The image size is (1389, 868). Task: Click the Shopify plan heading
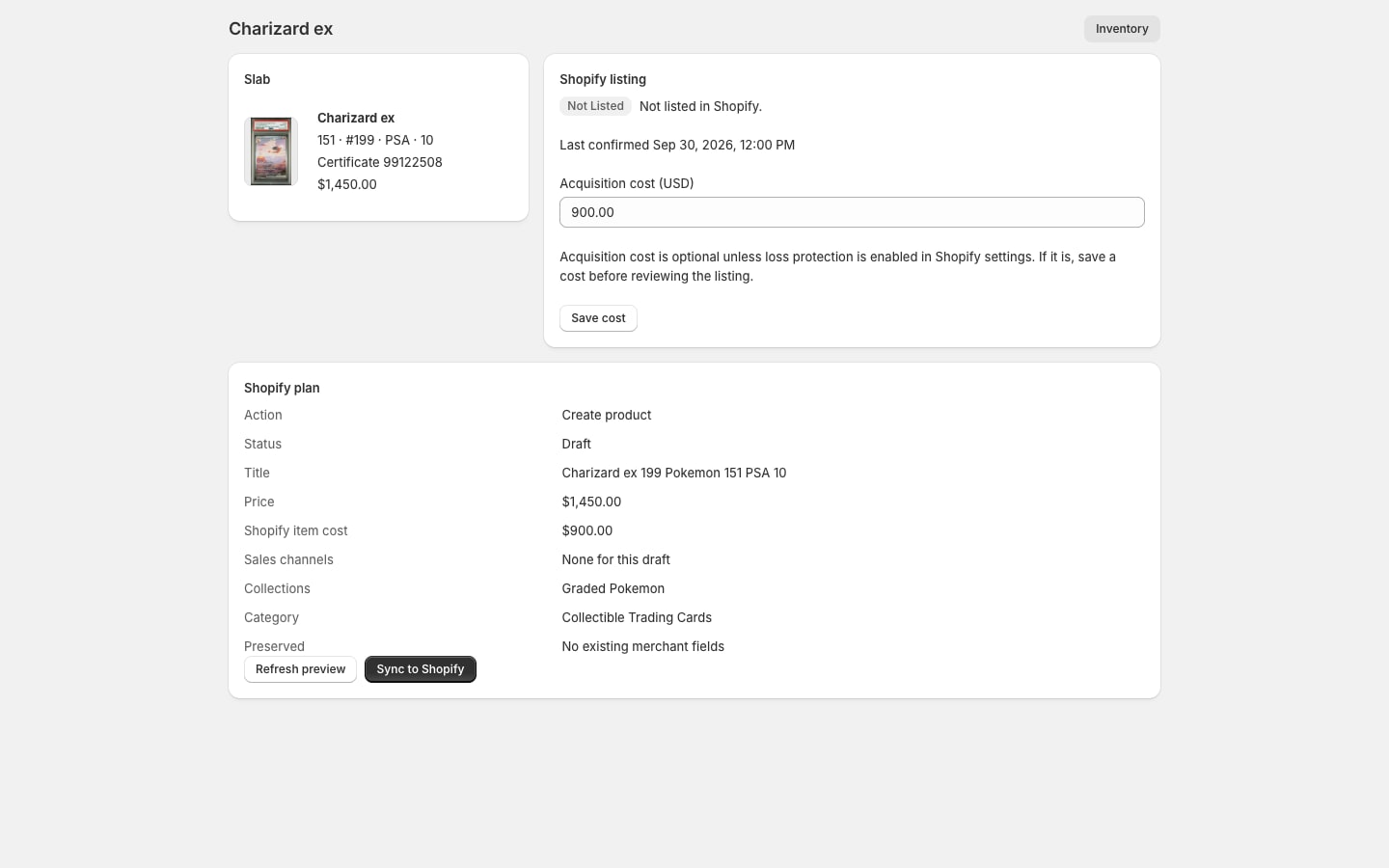(282, 388)
